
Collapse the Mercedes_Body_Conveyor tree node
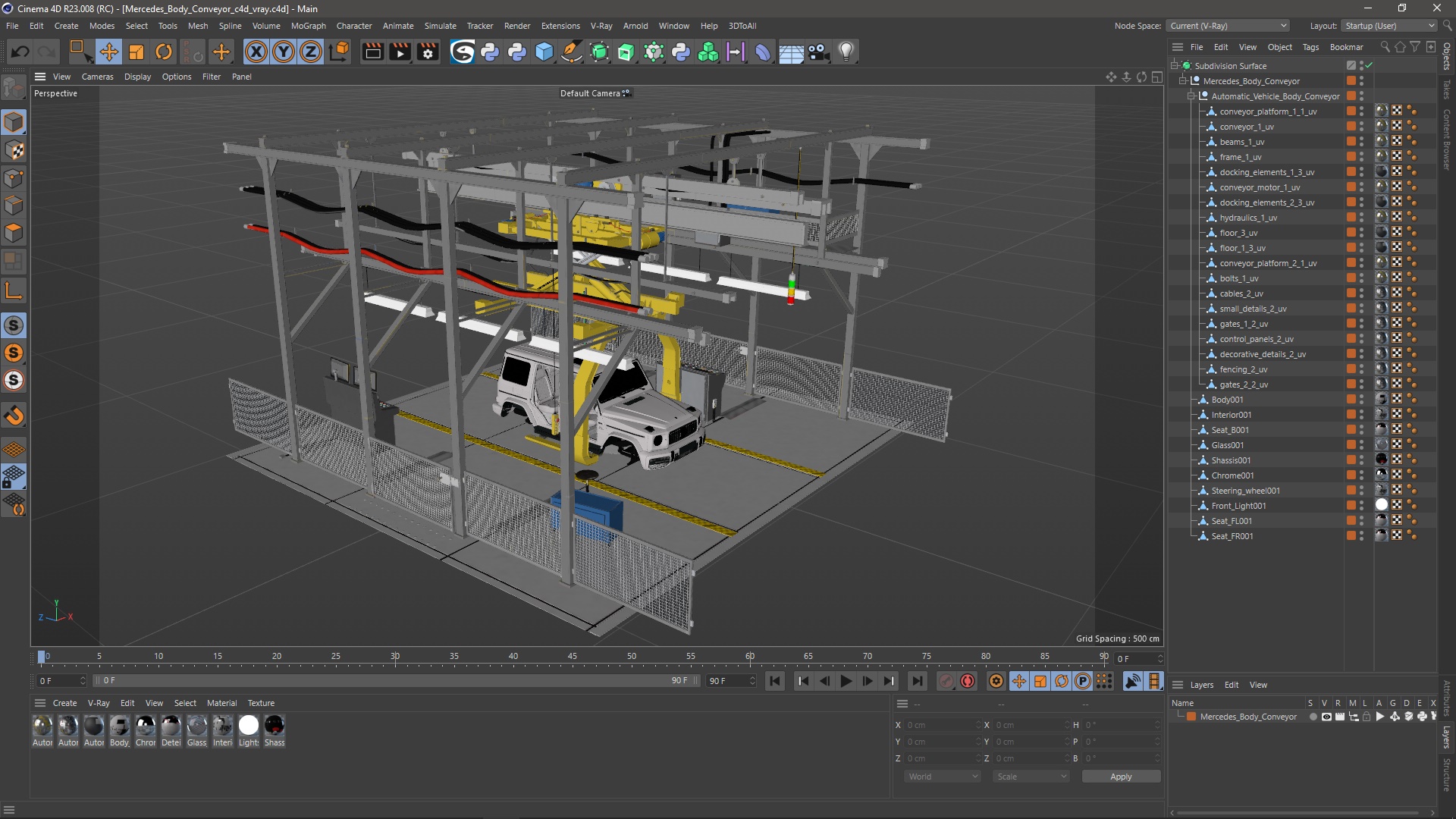pyautogui.click(x=1183, y=81)
